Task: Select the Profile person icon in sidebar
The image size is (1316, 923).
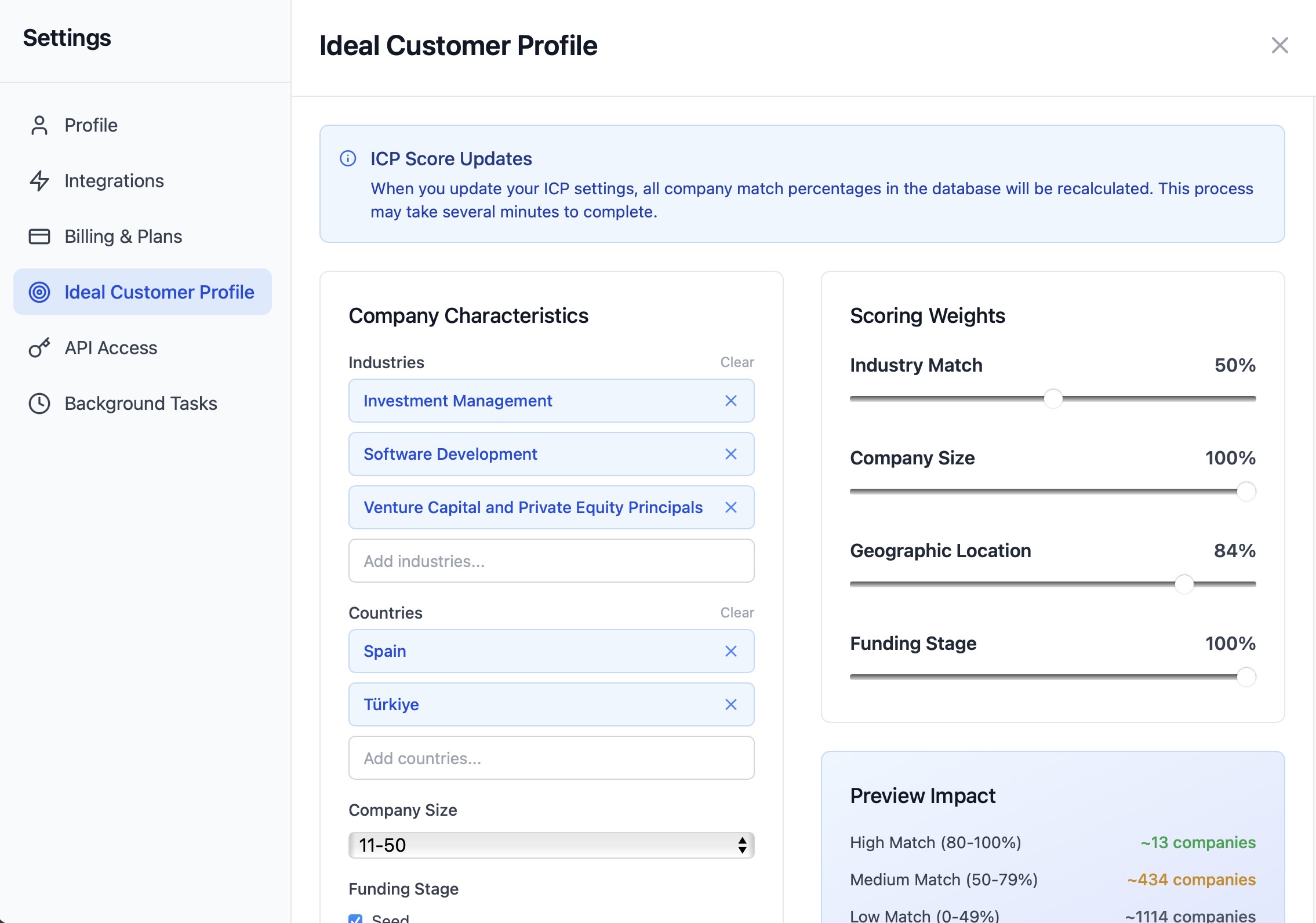Action: [39, 125]
